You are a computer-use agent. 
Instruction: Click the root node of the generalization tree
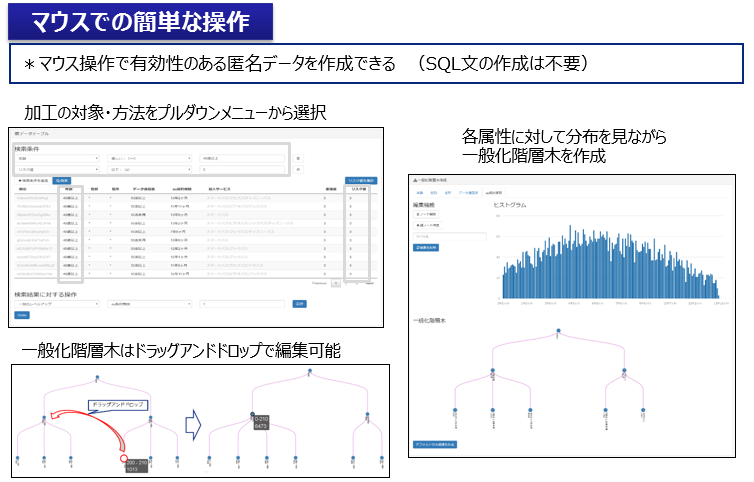(x=559, y=331)
